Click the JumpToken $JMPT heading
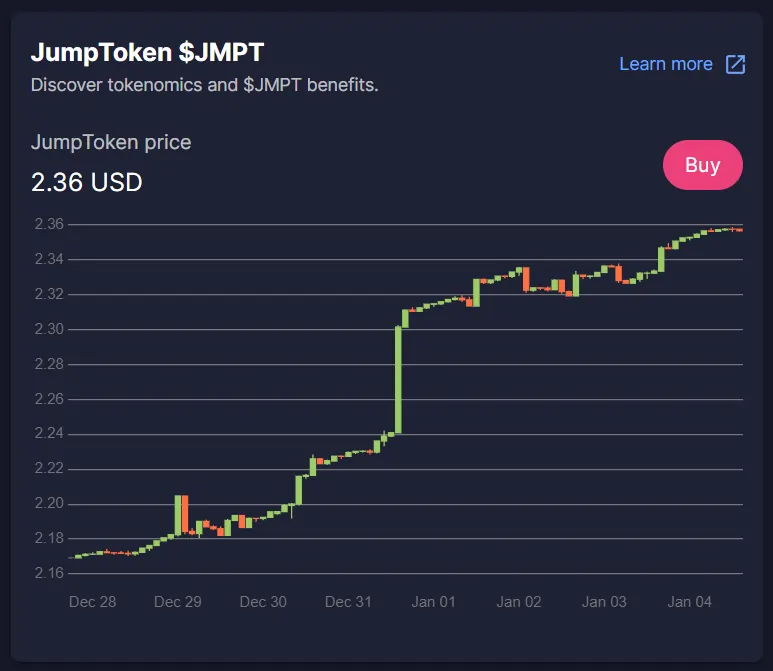773x671 pixels. pos(147,52)
